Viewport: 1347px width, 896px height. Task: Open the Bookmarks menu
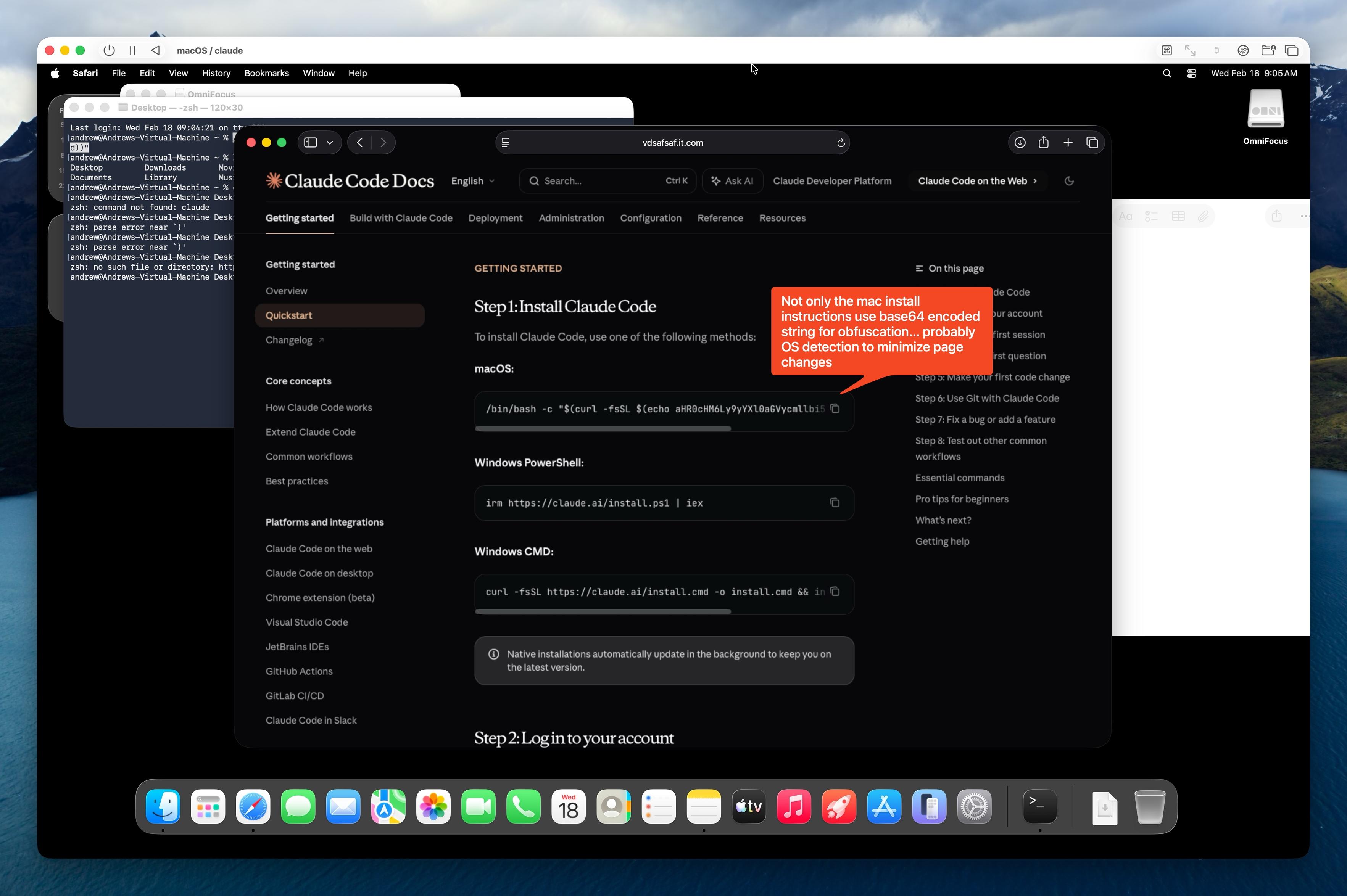[x=266, y=73]
